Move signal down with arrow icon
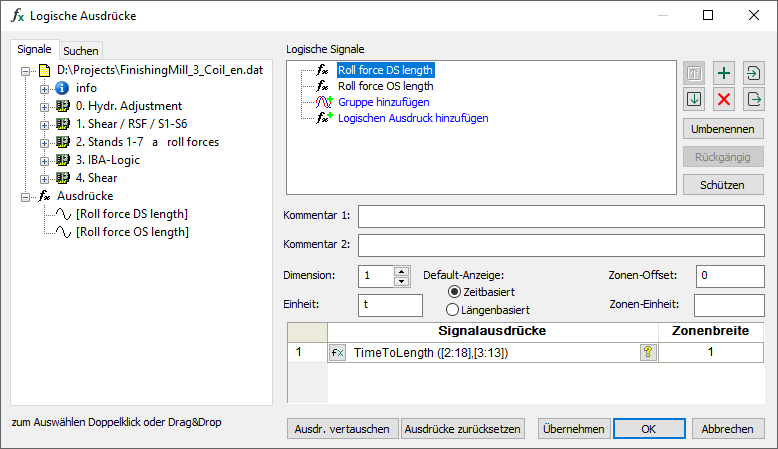The height and width of the screenshot is (449, 778). (695, 99)
